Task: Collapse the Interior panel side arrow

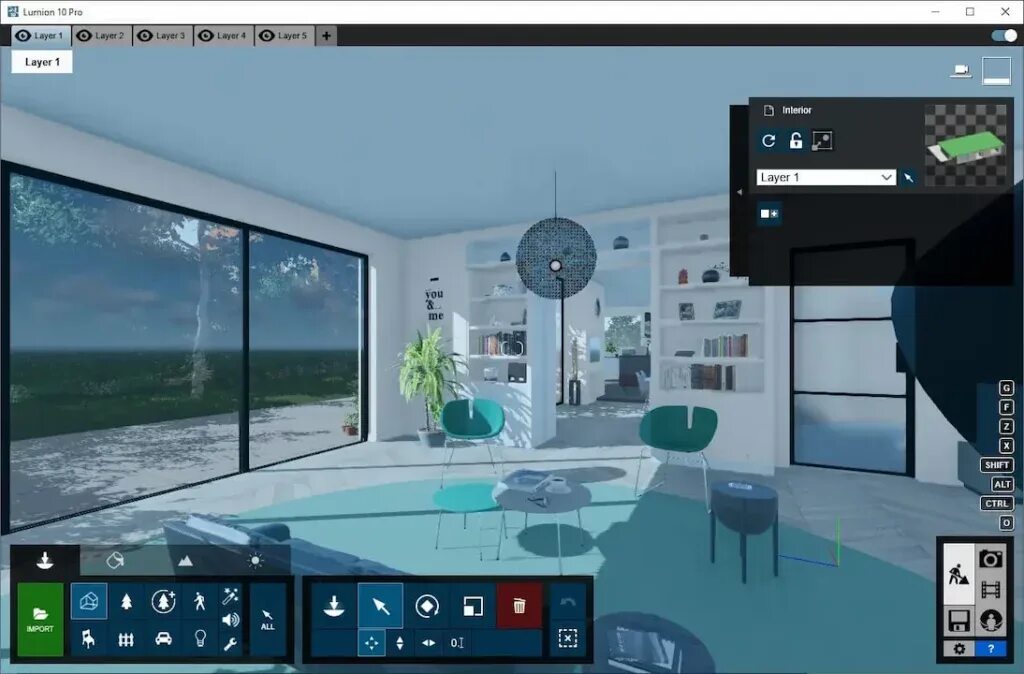Action: click(x=739, y=192)
